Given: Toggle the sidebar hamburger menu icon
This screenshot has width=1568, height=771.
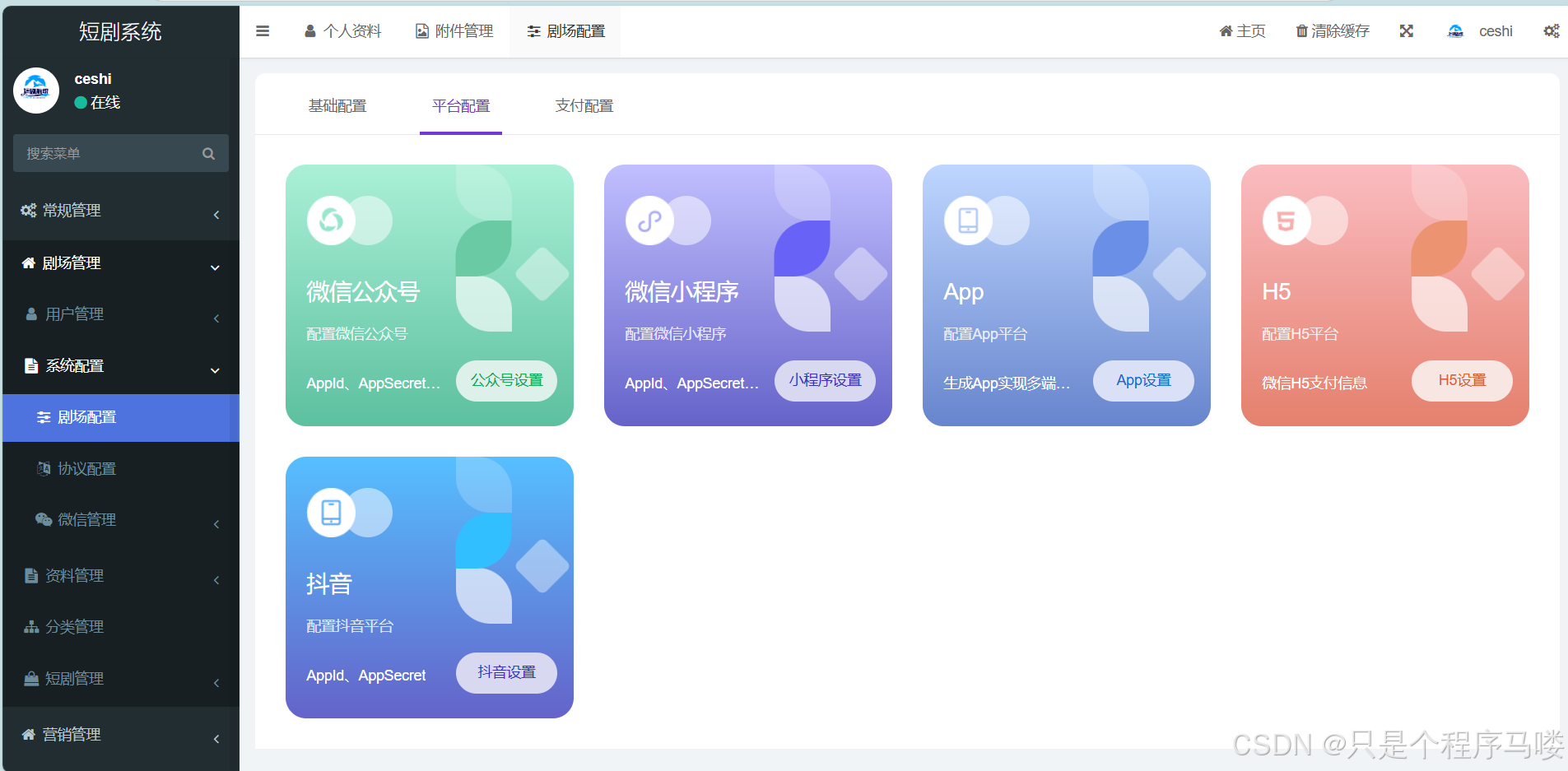Looking at the screenshot, I should (263, 31).
